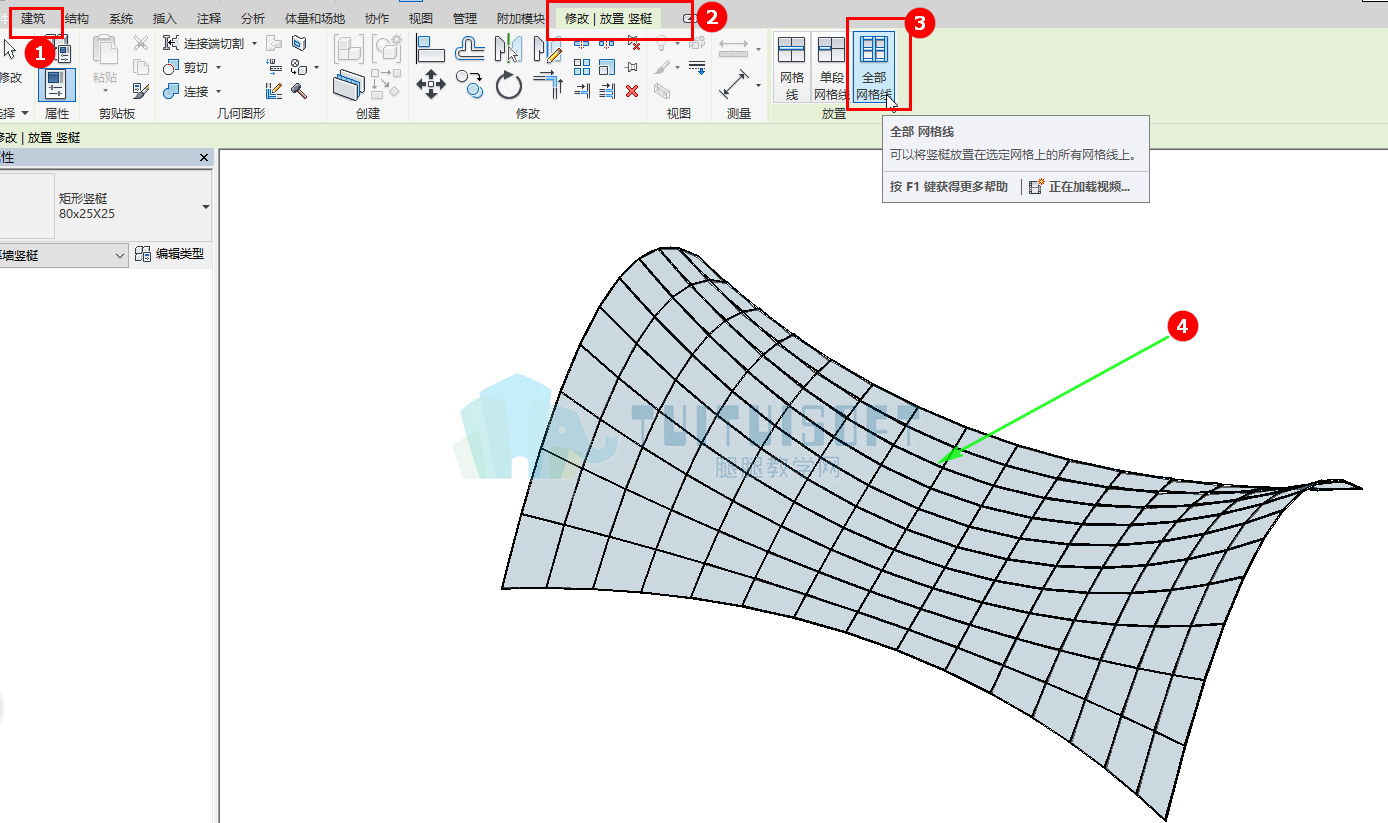Select the 单段网格线 placement option

831,67
